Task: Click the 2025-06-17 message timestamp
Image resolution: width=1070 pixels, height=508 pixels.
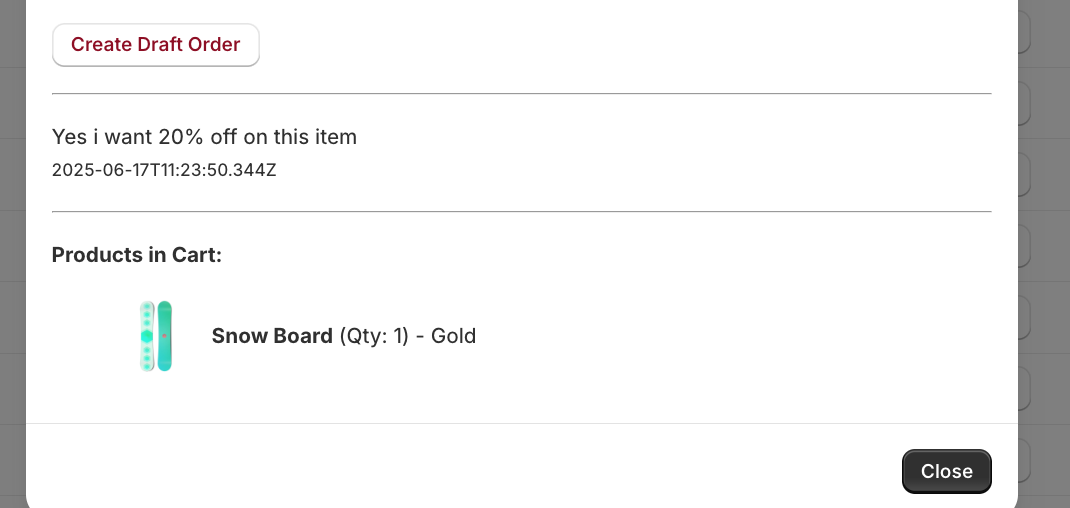Action: [x=164, y=170]
